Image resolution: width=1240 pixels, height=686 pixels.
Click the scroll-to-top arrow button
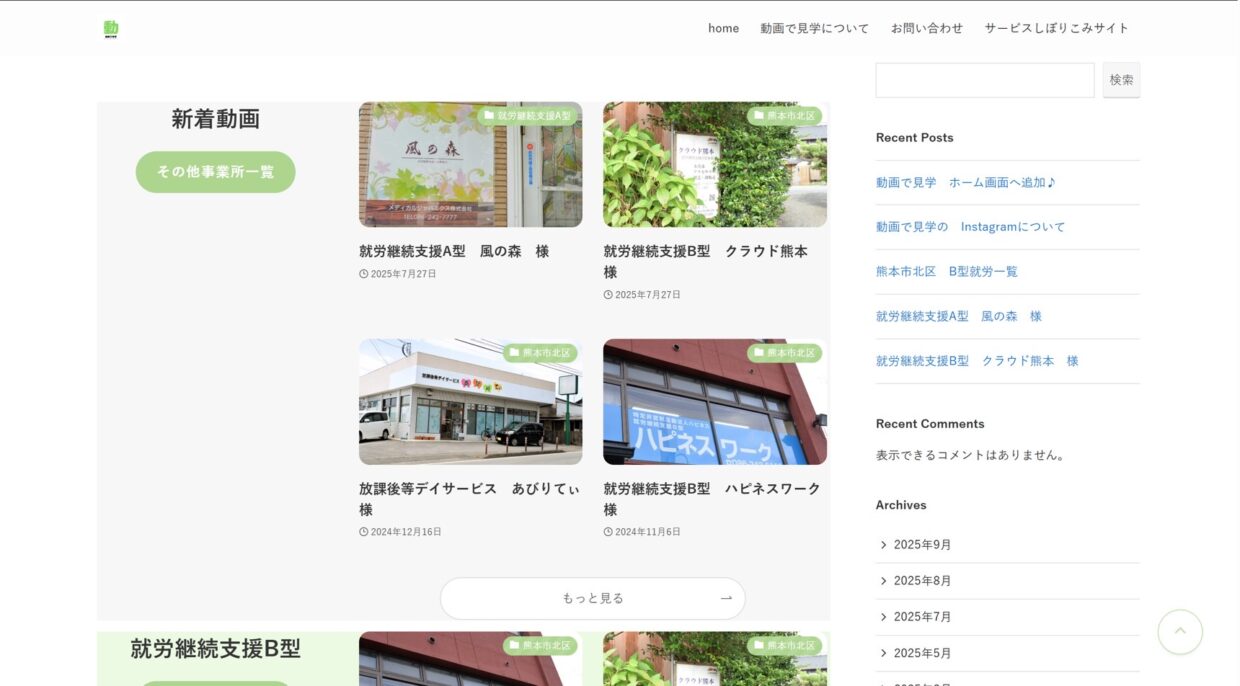tap(1179, 632)
